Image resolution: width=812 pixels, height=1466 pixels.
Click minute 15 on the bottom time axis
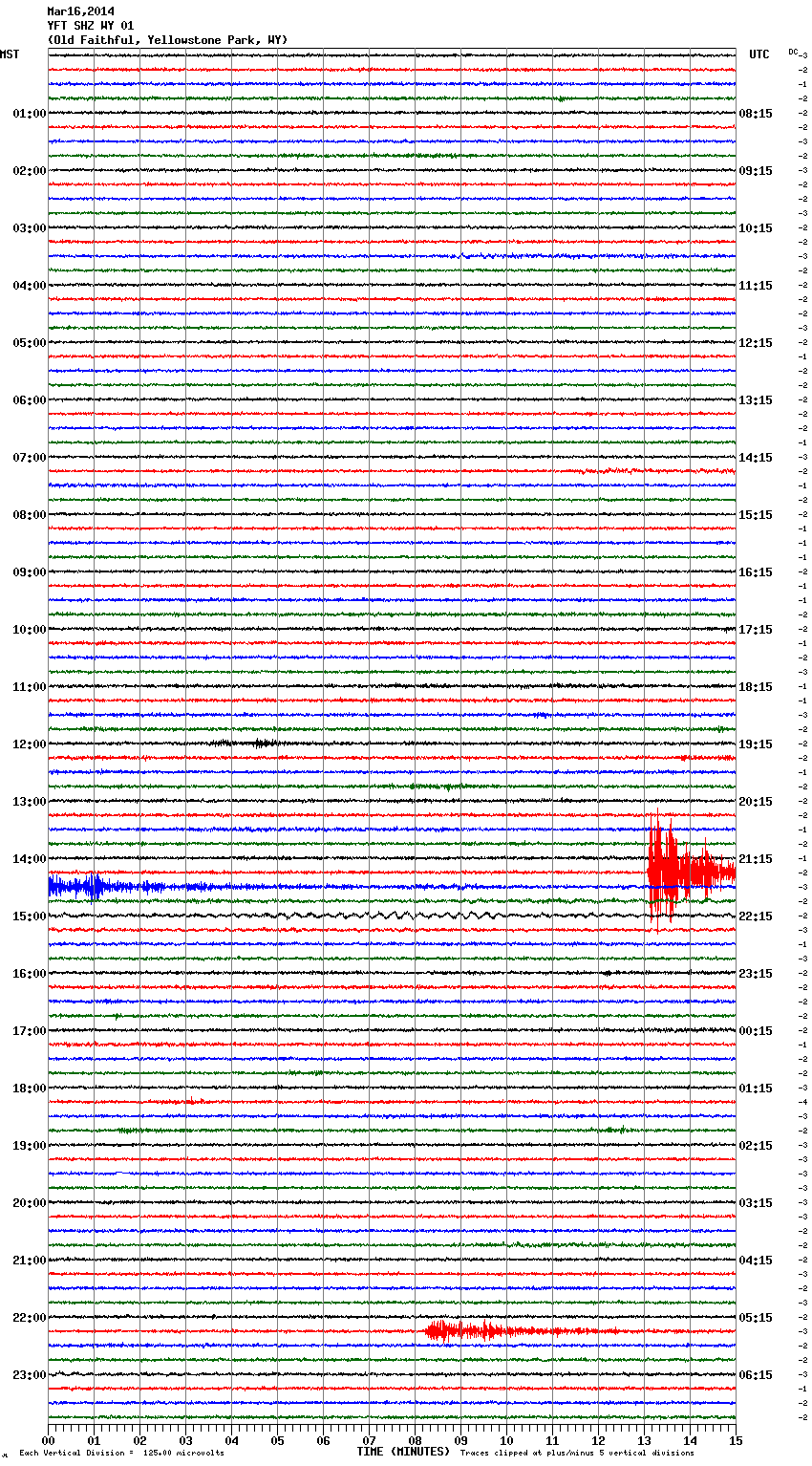(736, 1440)
